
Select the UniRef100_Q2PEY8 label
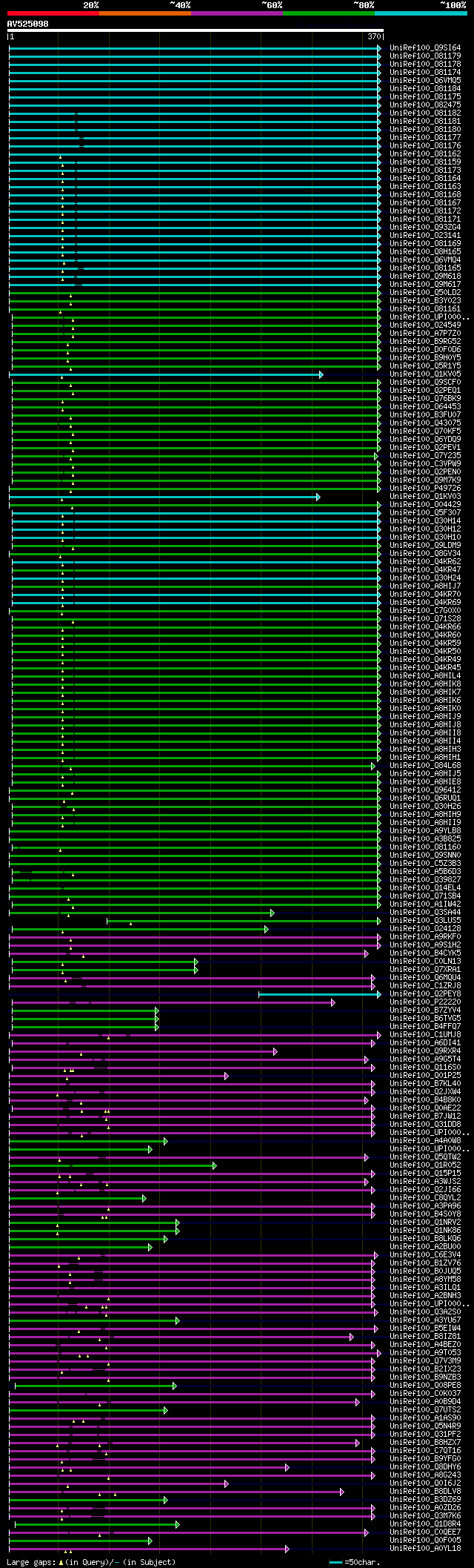coord(425,994)
